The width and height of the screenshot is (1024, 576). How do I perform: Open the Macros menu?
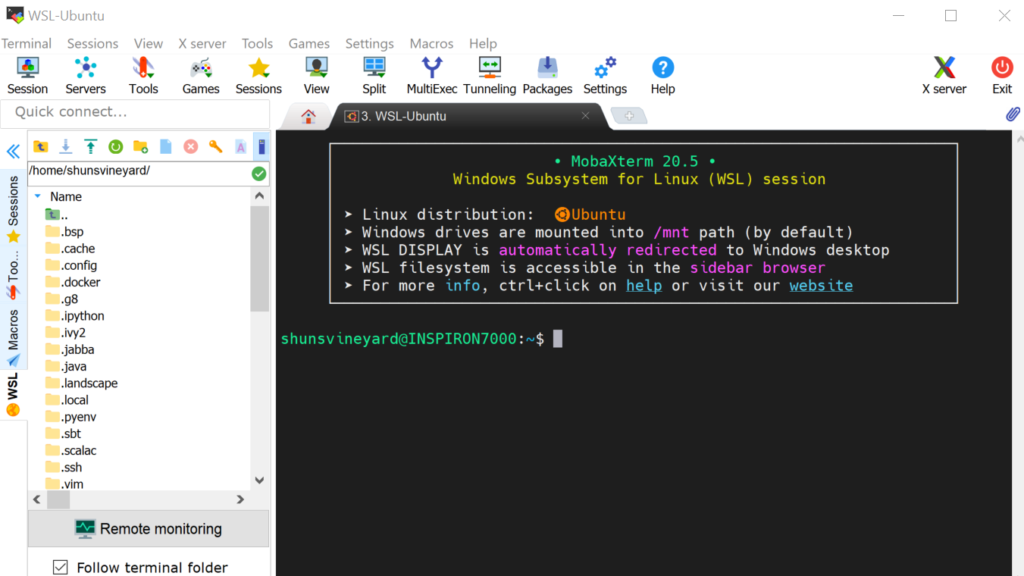(431, 43)
